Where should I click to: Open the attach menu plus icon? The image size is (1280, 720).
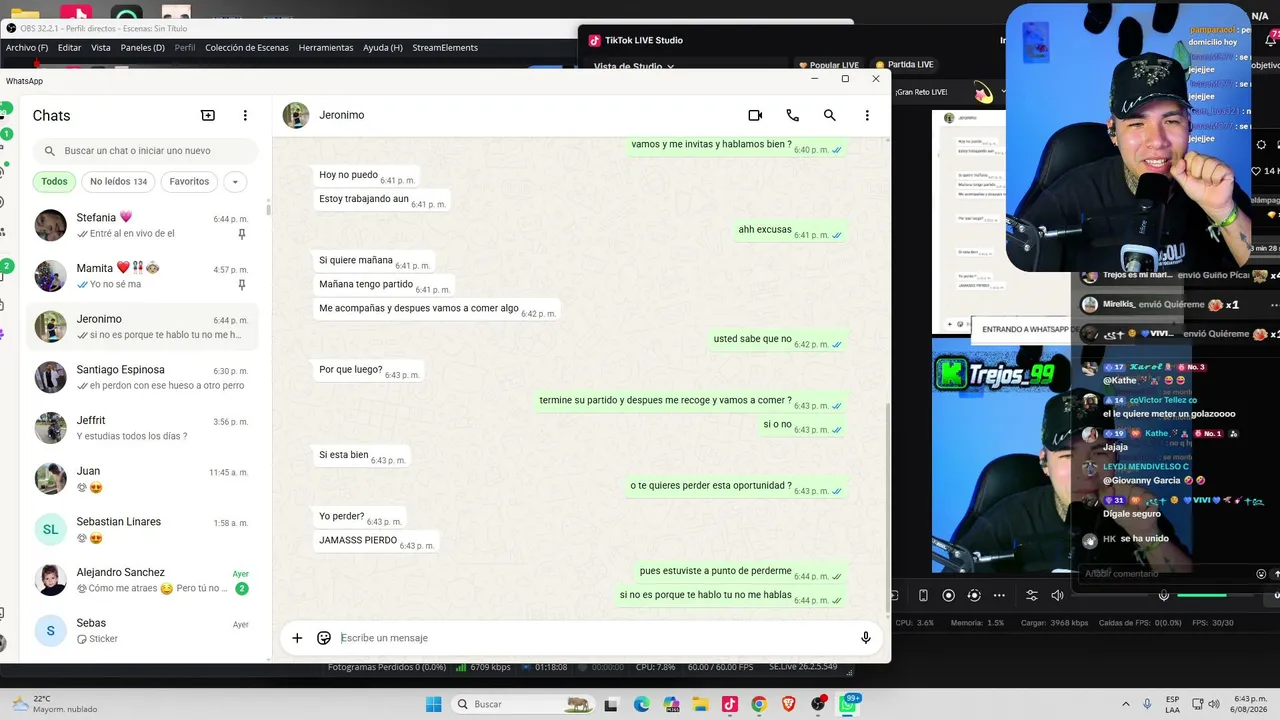(297, 638)
